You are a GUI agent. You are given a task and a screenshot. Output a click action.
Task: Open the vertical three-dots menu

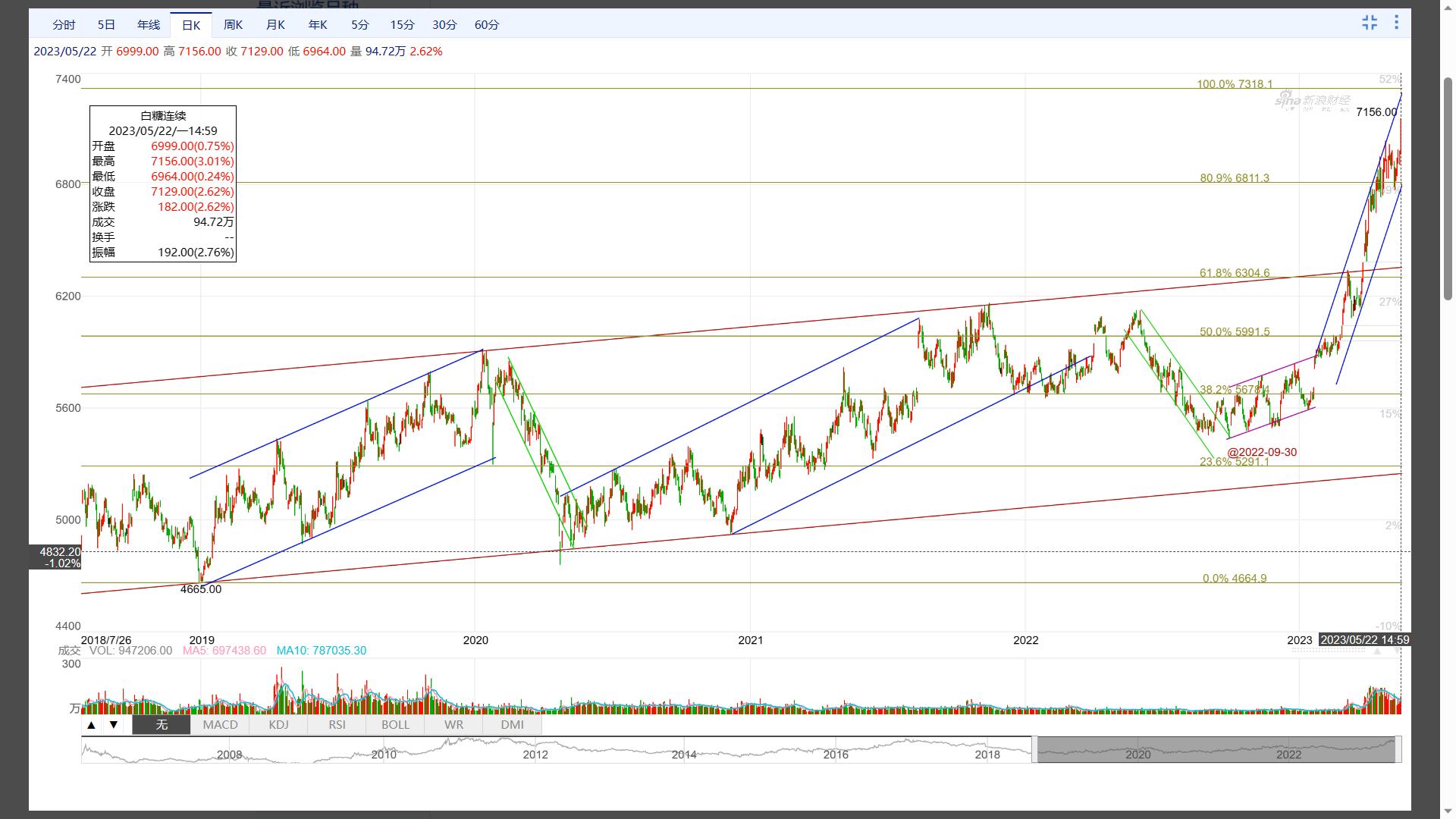click(x=1396, y=23)
